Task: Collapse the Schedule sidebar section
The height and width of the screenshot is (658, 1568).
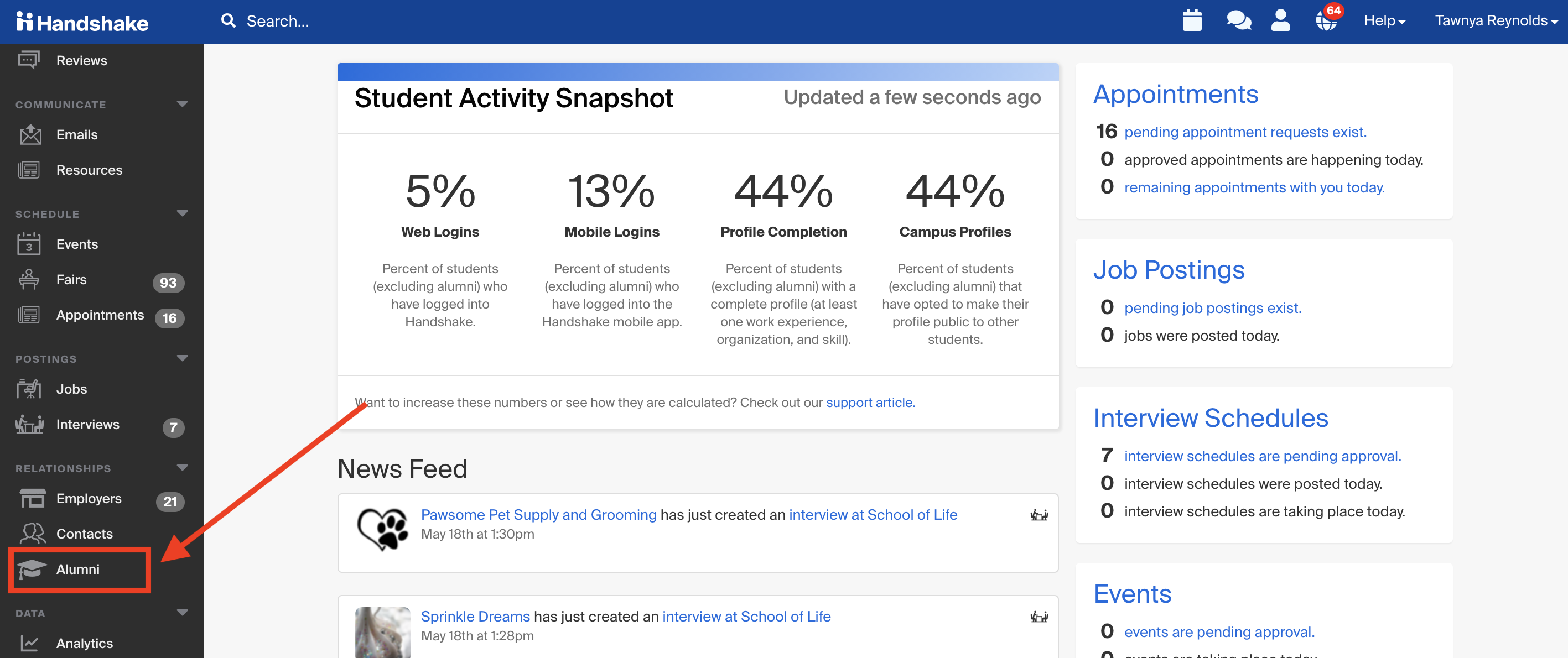Action: tap(182, 213)
